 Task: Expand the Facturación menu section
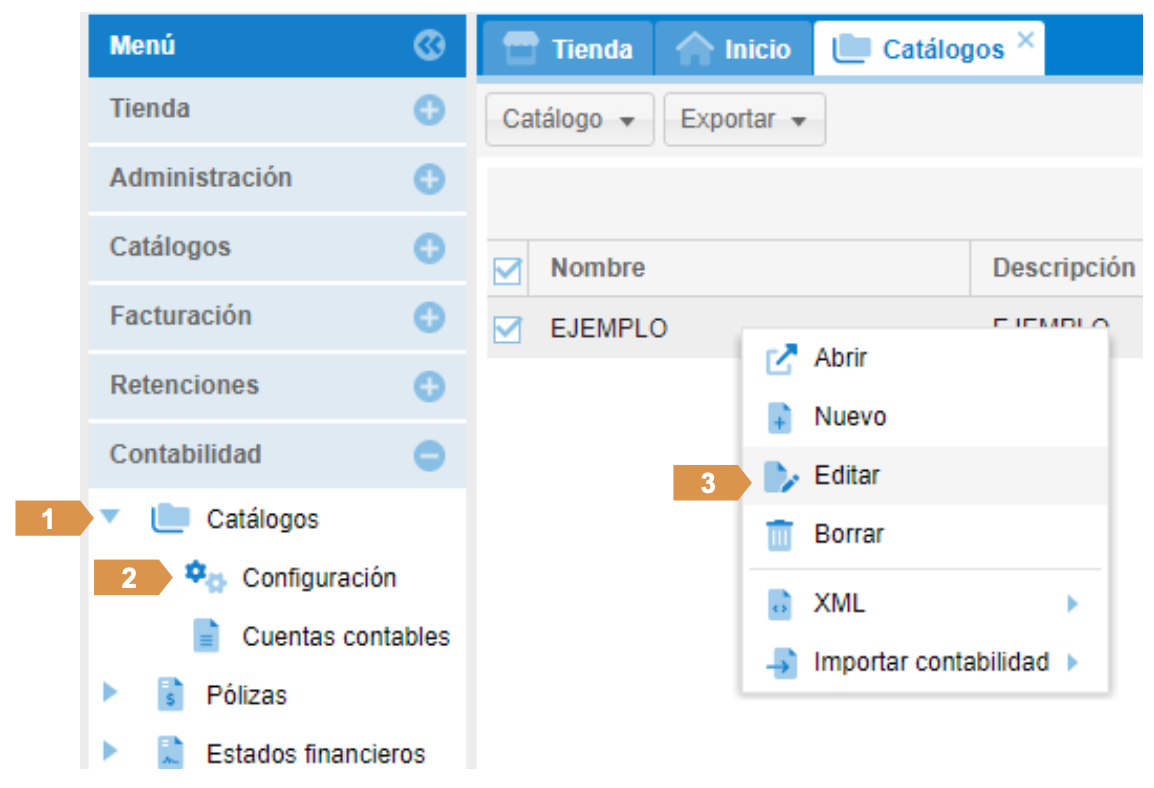click(x=429, y=317)
